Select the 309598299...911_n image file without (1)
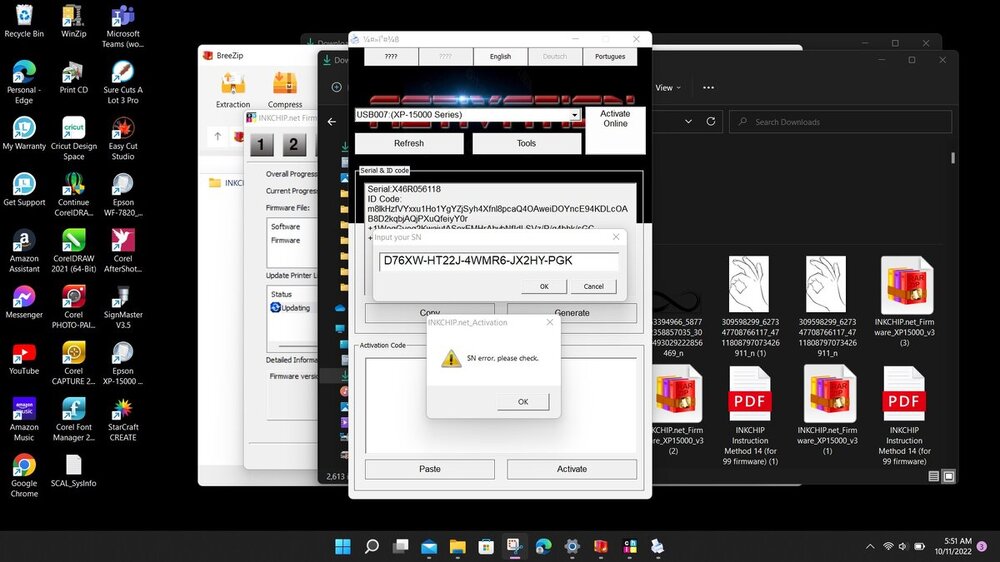Viewport: 1000px width, 562px height. [827, 306]
